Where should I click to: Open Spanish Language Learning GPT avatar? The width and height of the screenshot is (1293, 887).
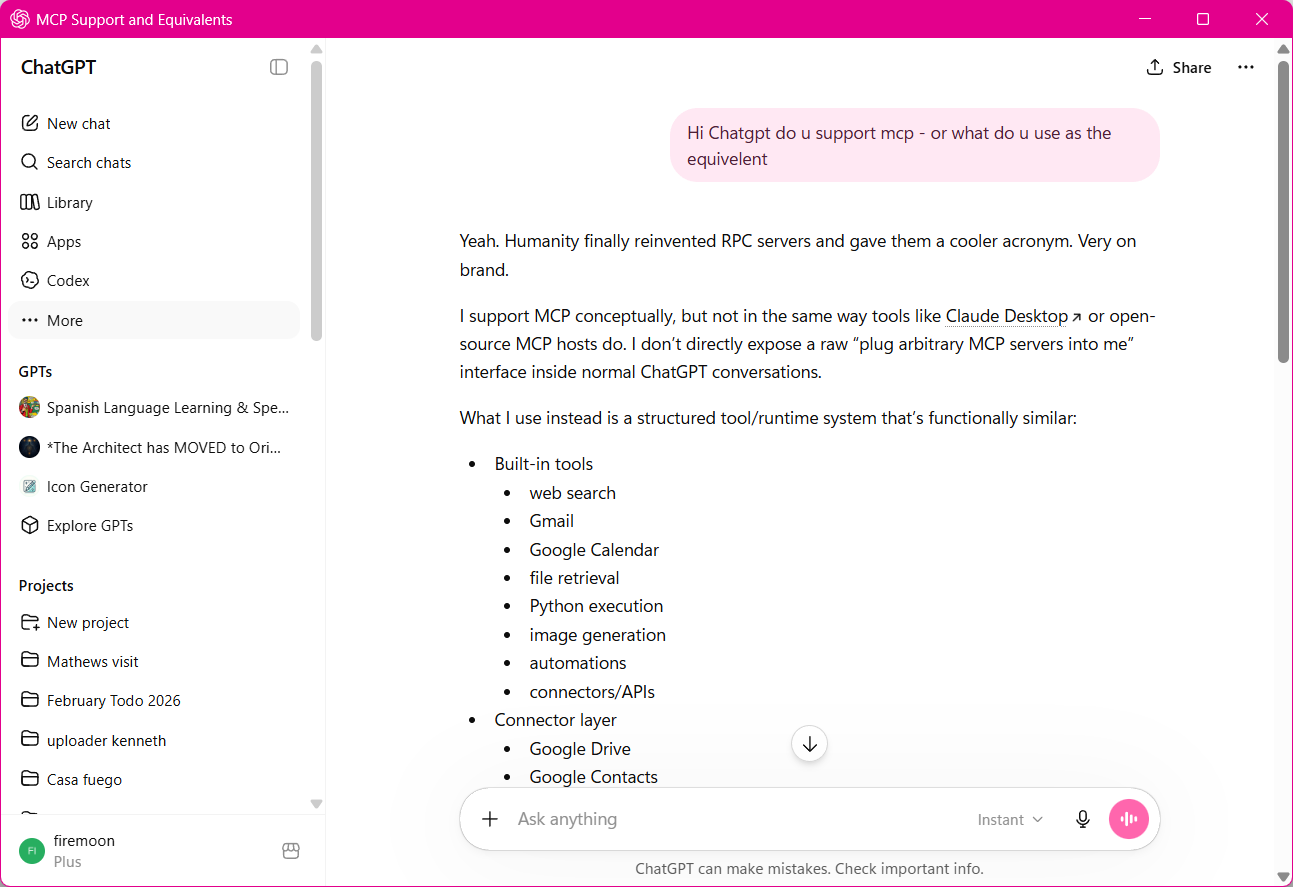click(x=29, y=408)
